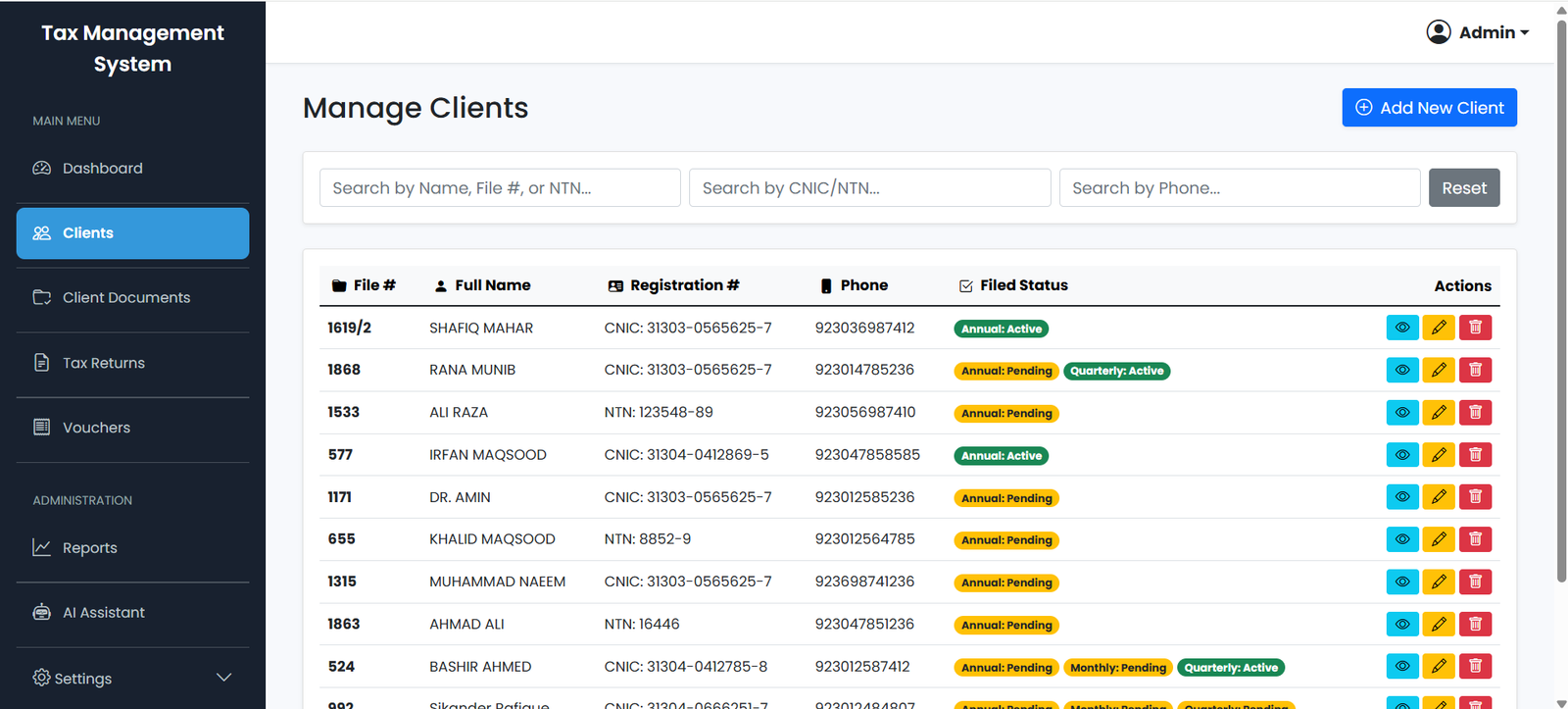
Task: Open the Admin account dropdown
Action: (1478, 32)
